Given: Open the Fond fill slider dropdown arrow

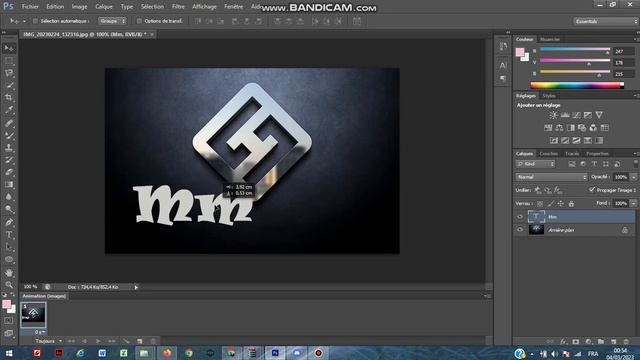Looking at the screenshot, I should (633, 203).
